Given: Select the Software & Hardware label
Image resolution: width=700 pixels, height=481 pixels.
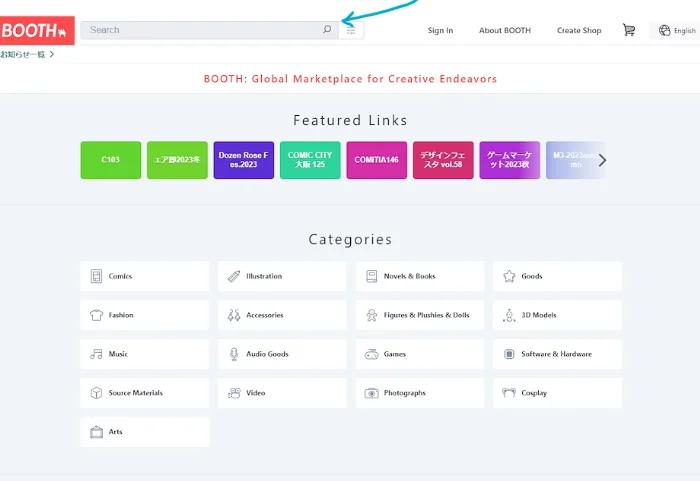Looking at the screenshot, I should (x=557, y=354).
